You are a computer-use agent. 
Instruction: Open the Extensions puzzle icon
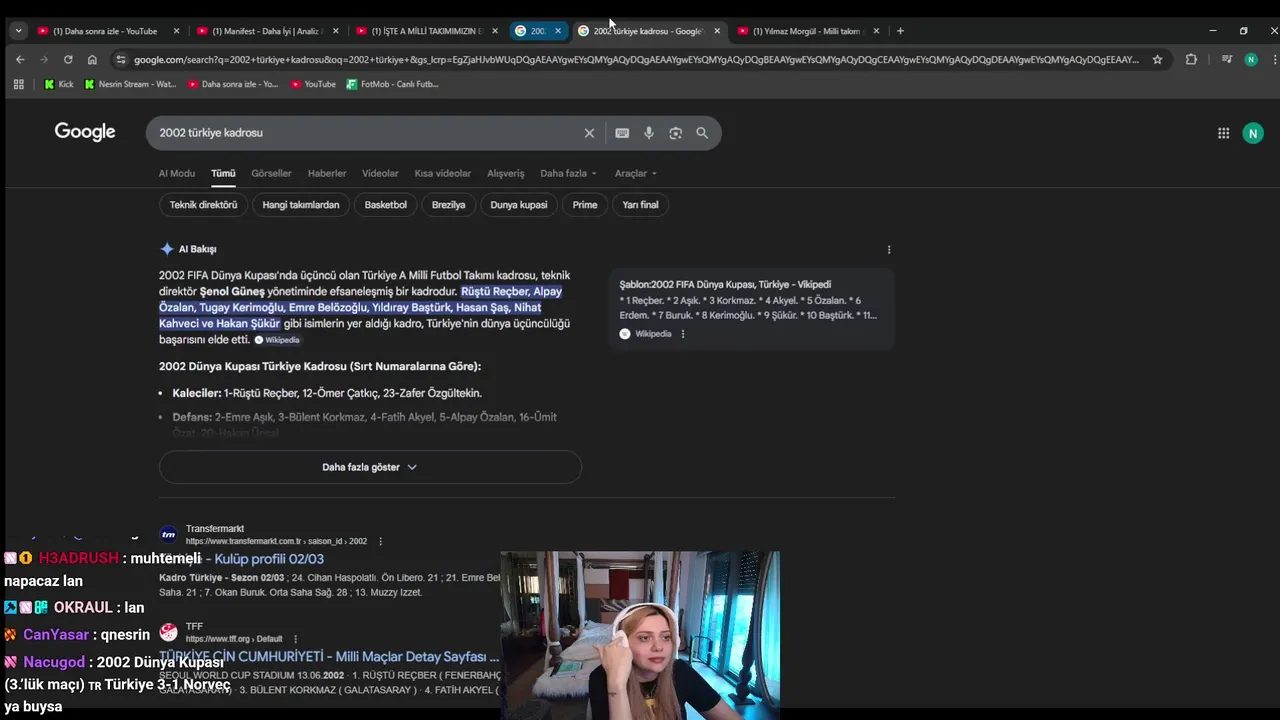1191,59
